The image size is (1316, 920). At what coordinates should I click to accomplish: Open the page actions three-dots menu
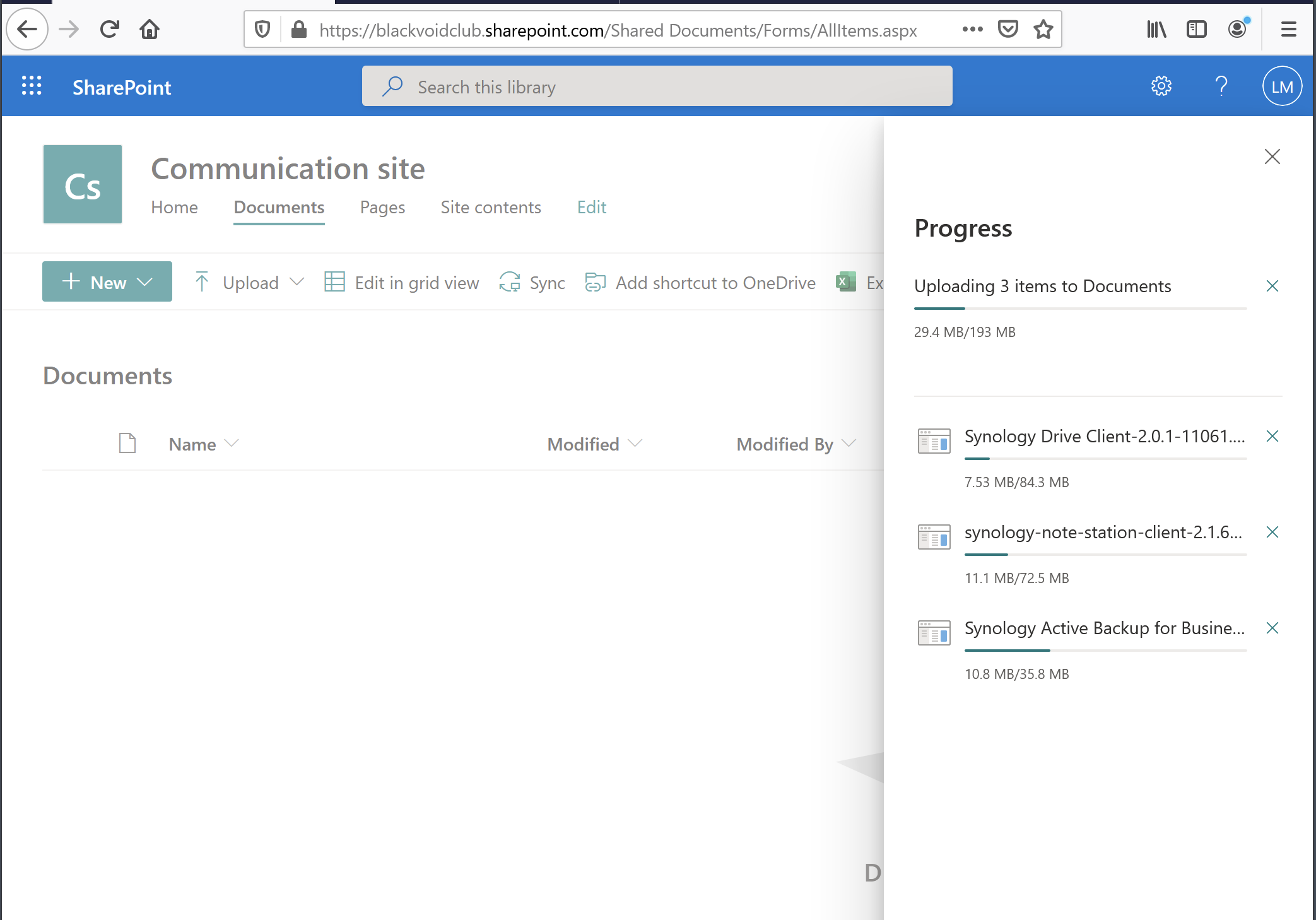click(x=972, y=29)
